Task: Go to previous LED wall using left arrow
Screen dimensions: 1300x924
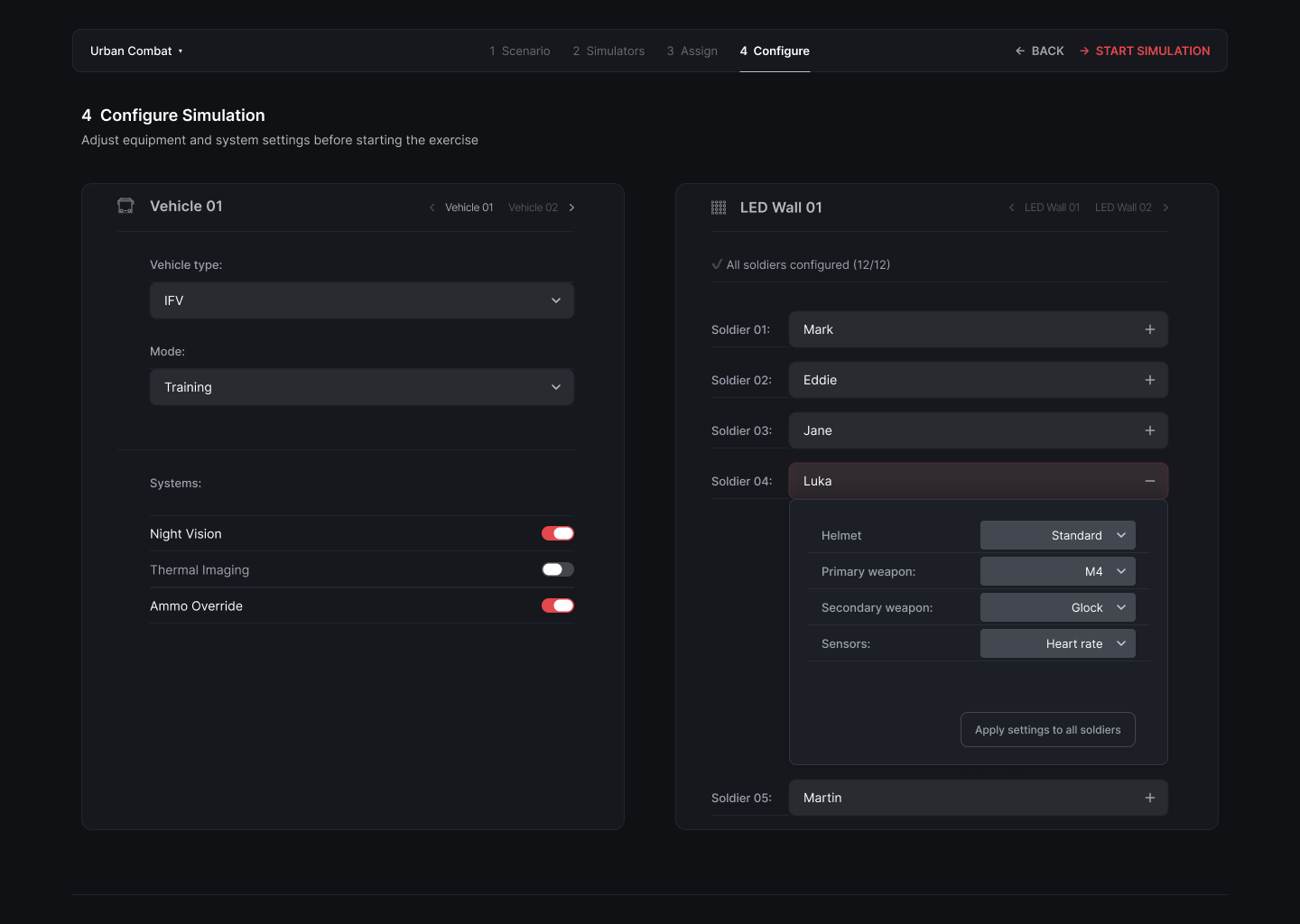Action: [x=1011, y=208]
